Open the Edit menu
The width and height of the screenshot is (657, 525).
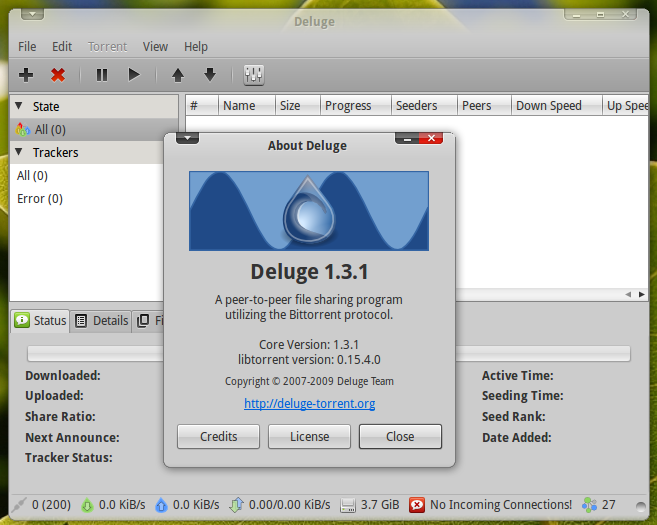[62, 47]
